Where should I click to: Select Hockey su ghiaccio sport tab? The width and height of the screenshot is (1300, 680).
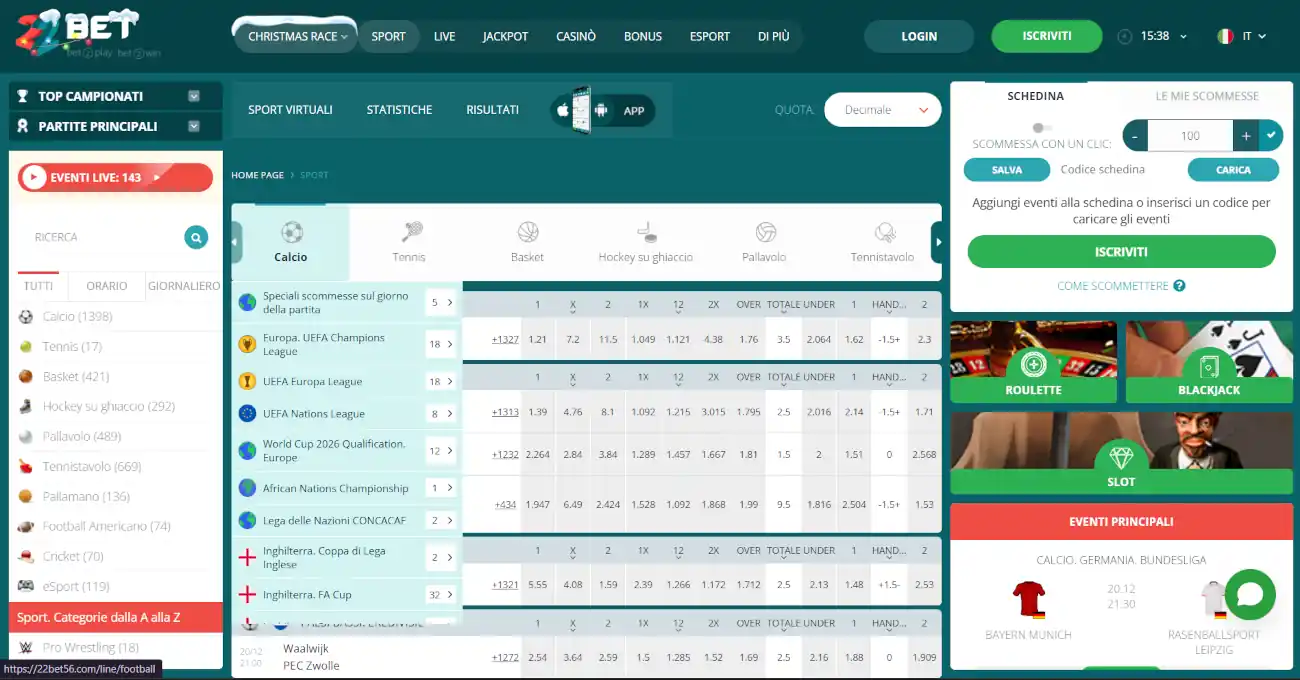point(645,243)
